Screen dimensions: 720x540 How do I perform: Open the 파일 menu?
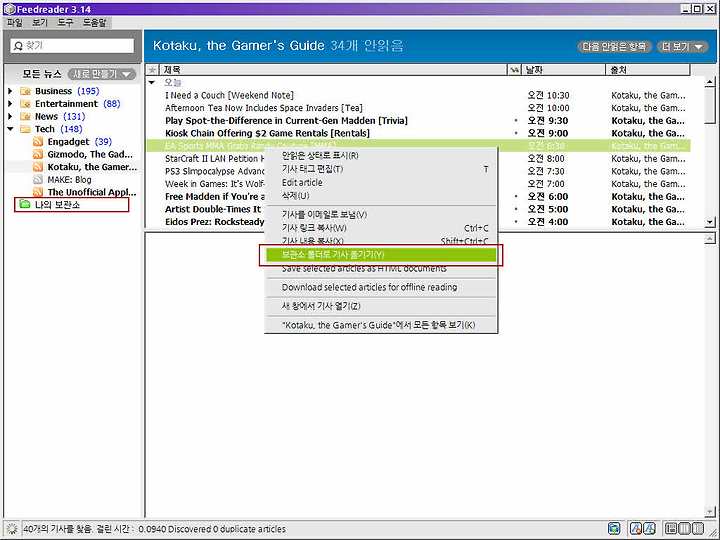click(15, 22)
